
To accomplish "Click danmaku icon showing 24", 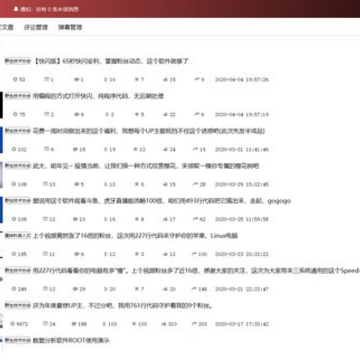I will pyautogui.click(x=45, y=324).
